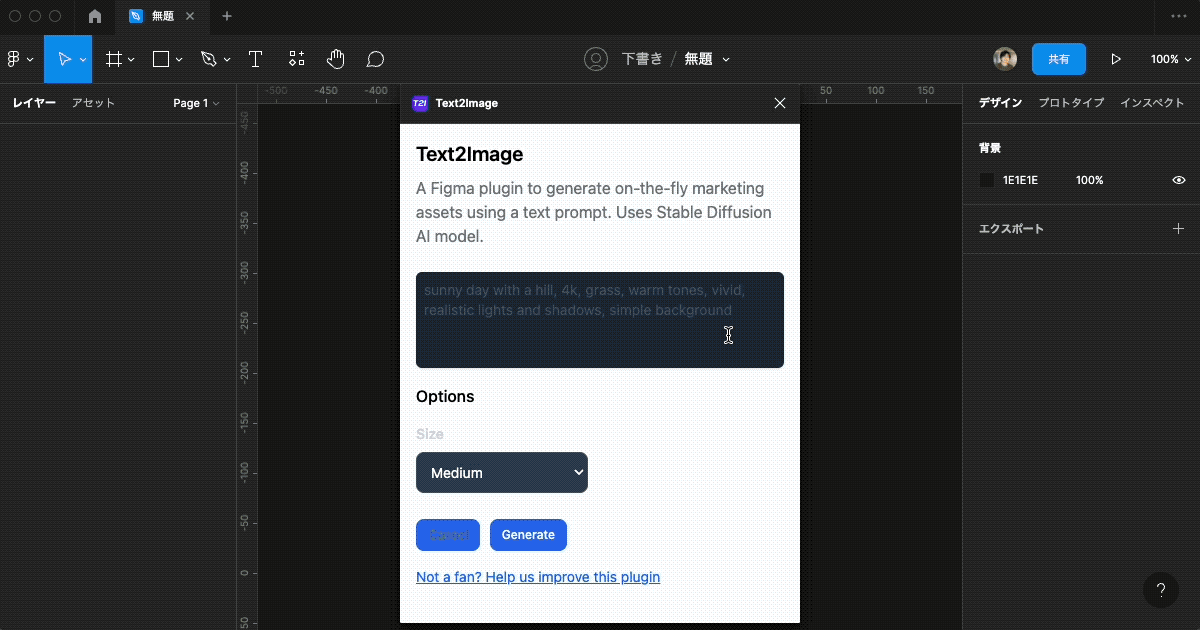Click the text prompt input field
Viewport: 1200px width, 630px height.
pos(600,320)
